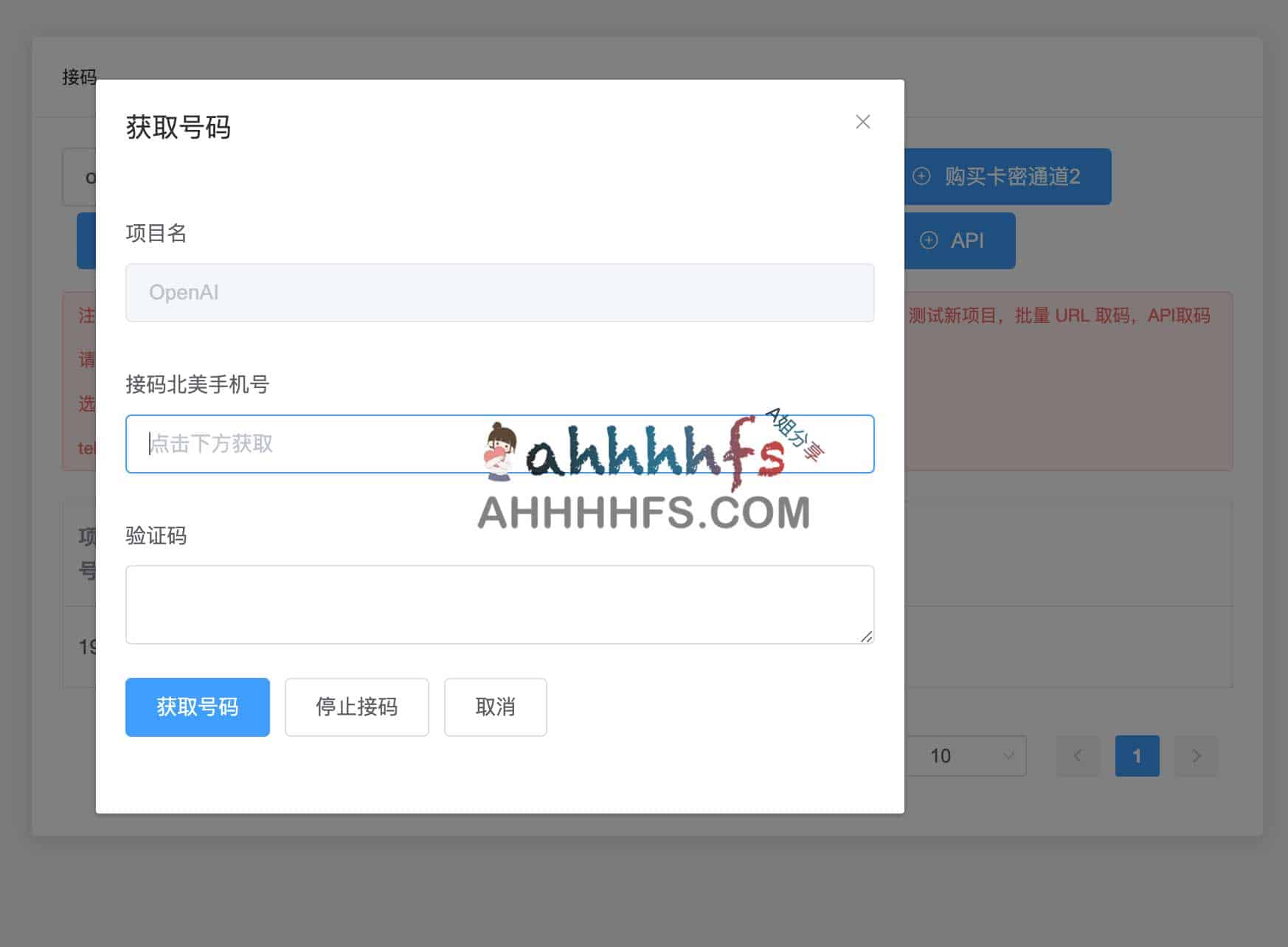1288x947 pixels.
Task: Click the previous page arrow icon
Action: (1078, 756)
